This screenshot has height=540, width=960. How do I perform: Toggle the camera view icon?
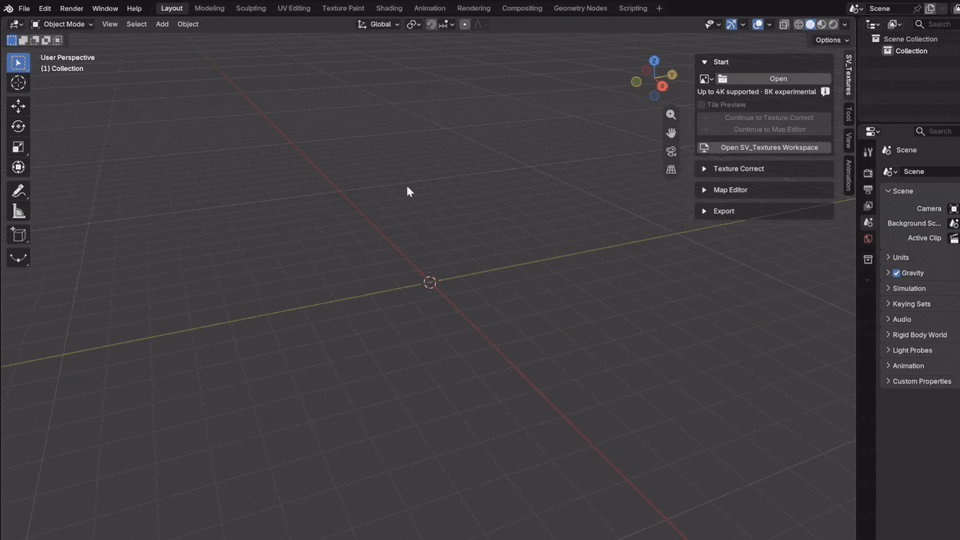(x=671, y=151)
